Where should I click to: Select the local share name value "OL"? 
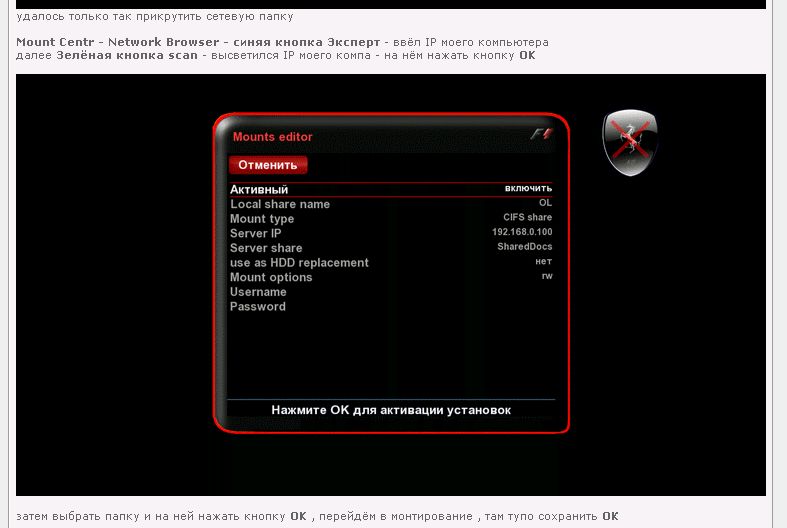545,203
